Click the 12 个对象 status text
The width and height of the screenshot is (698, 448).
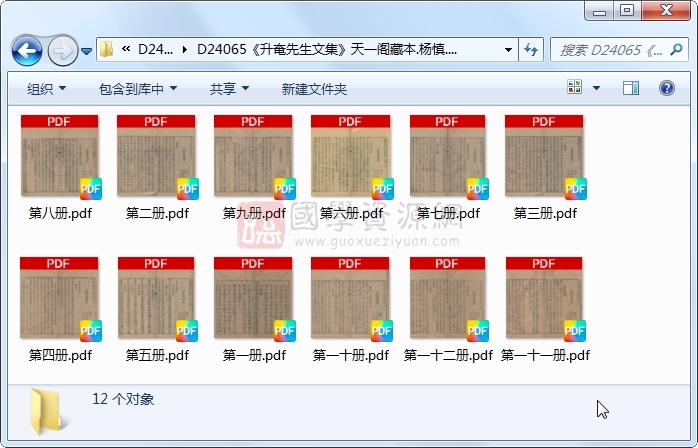[123, 399]
